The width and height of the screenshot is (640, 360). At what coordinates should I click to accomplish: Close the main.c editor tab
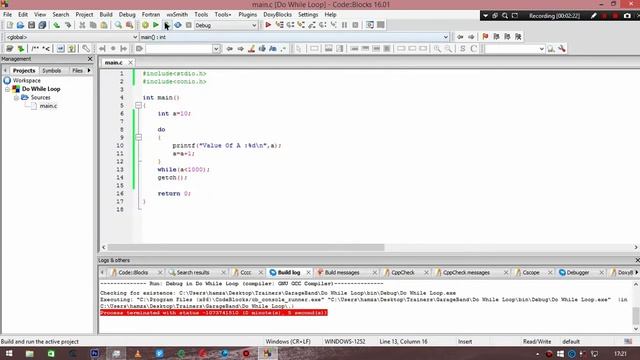(130, 62)
